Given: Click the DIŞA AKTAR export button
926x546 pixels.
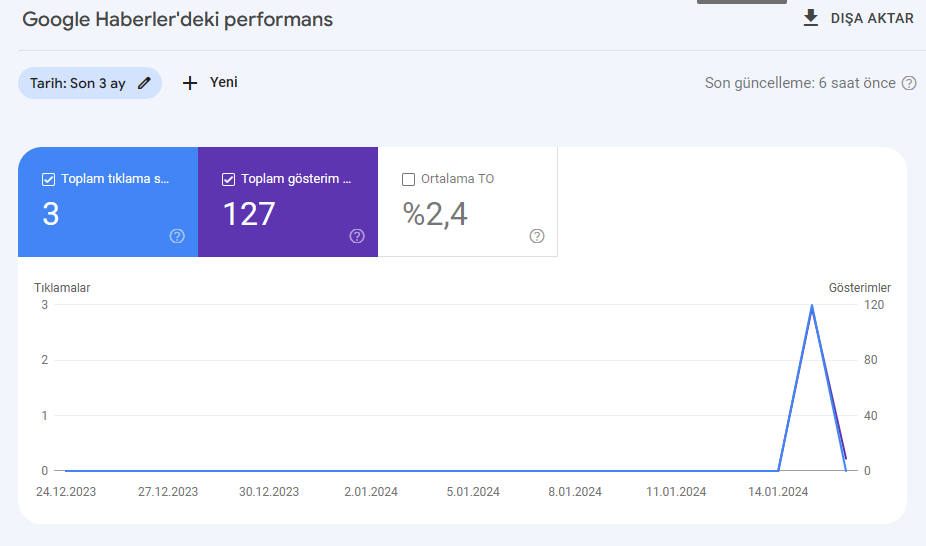Looking at the screenshot, I should pyautogui.click(x=858, y=18).
